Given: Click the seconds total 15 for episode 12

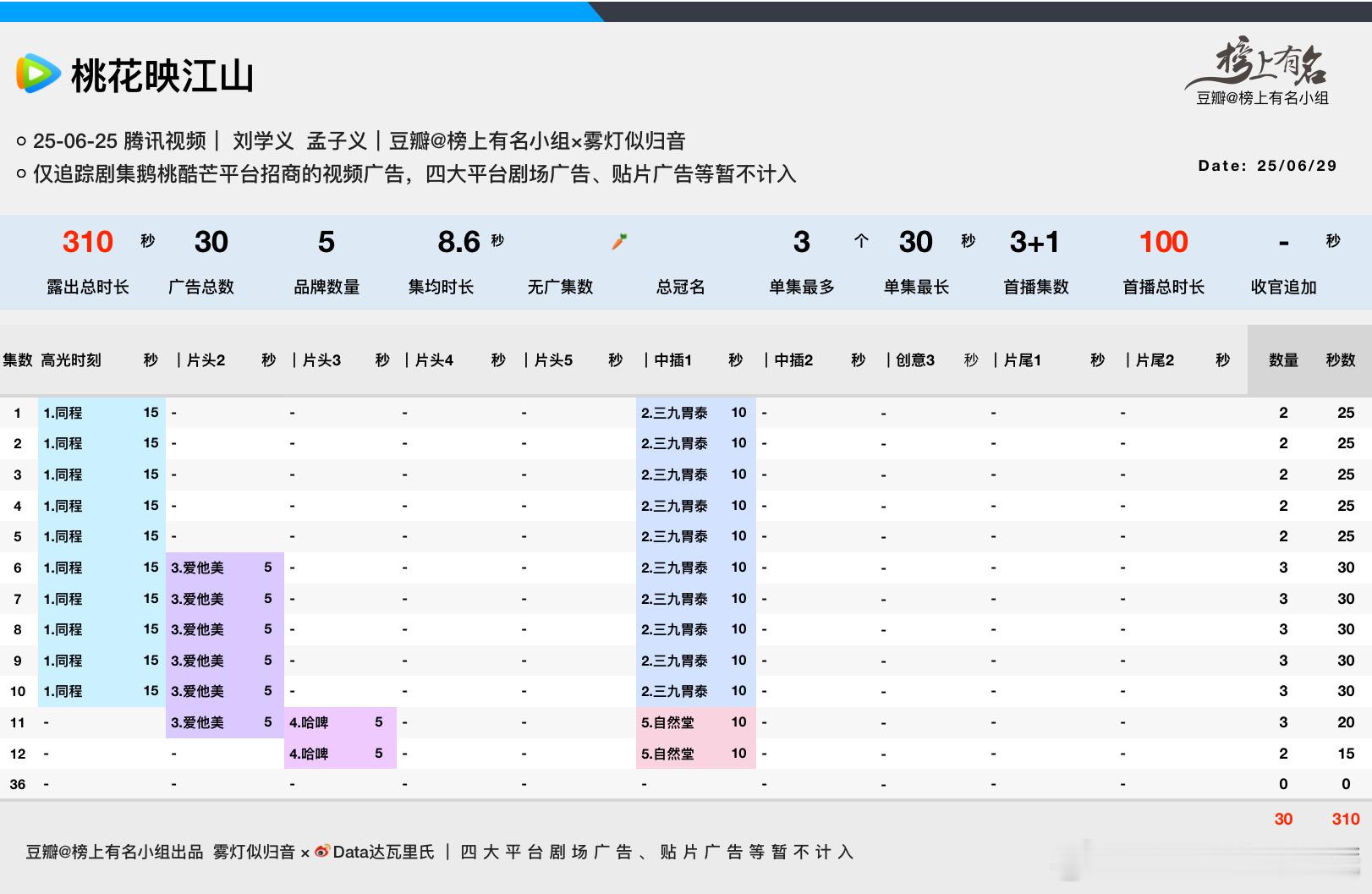Looking at the screenshot, I should coord(1346,754).
